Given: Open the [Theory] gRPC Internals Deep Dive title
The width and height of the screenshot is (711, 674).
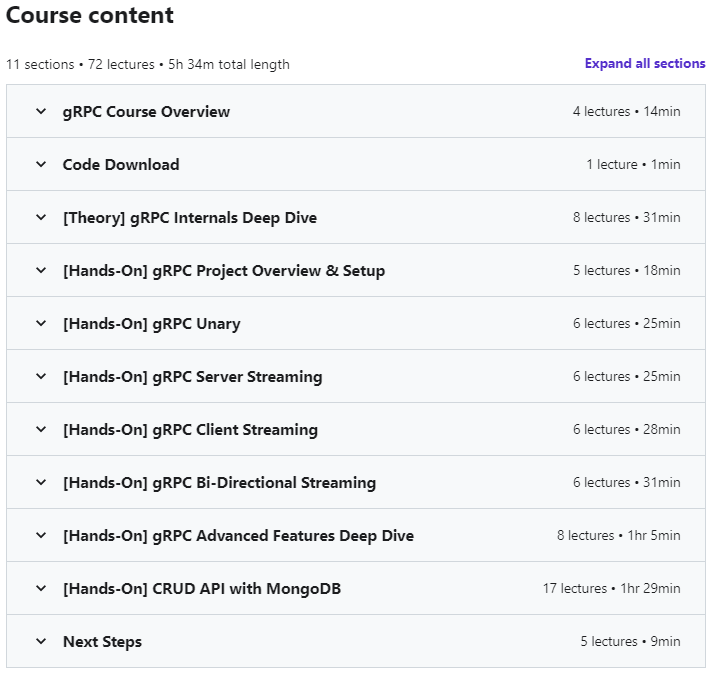Looking at the screenshot, I should 190,218.
